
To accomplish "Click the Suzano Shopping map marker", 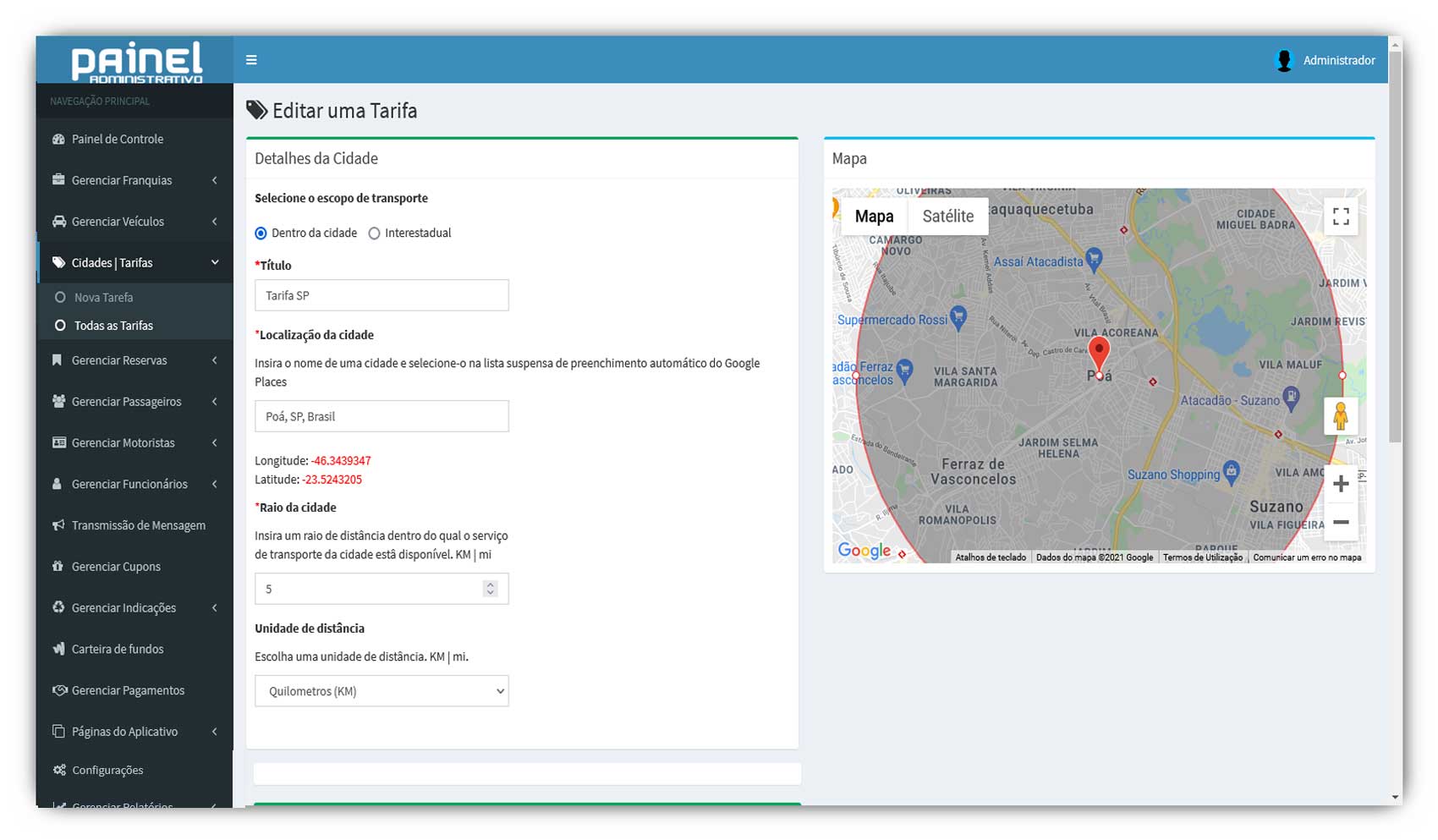I will pyautogui.click(x=1232, y=473).
